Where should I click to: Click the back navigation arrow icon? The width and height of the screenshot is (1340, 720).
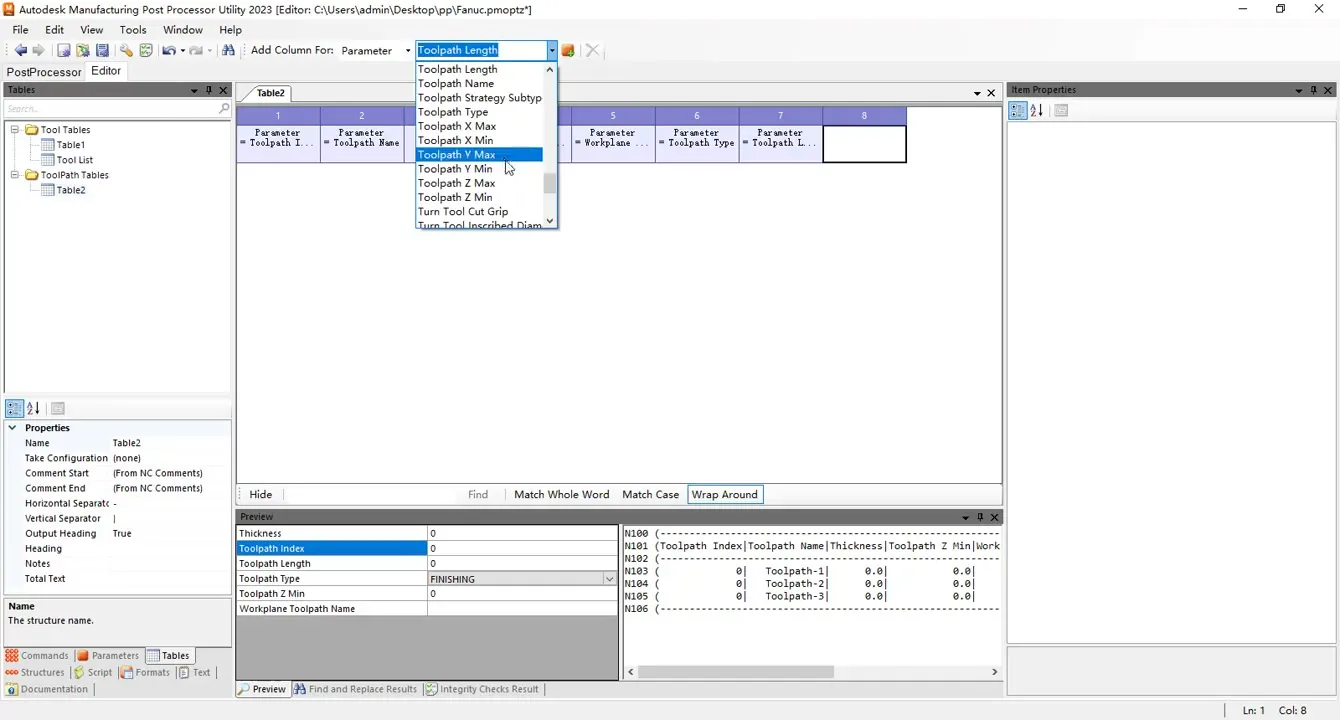tap(20, 50)
